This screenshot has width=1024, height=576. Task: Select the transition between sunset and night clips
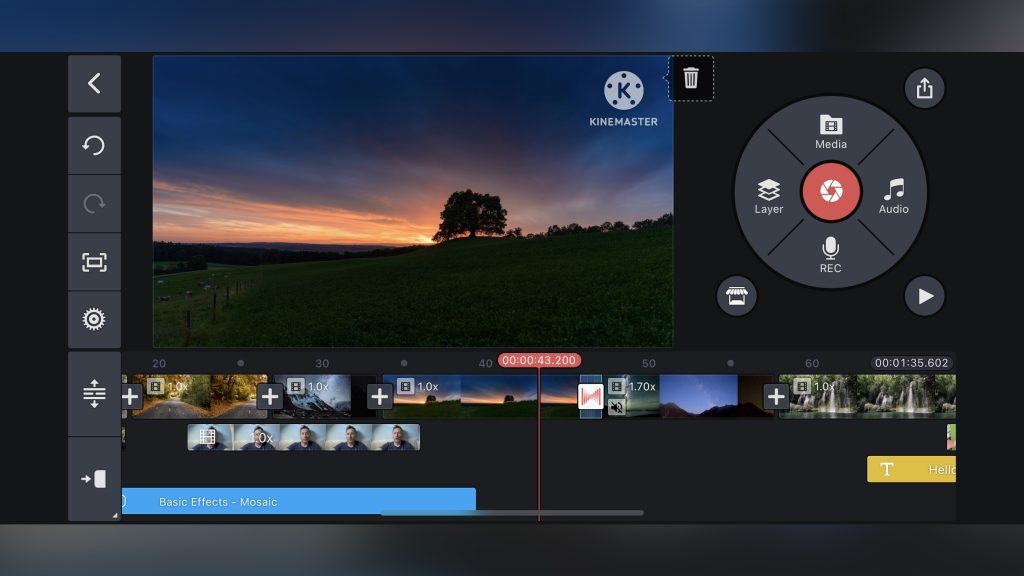[x=591, y=397]
